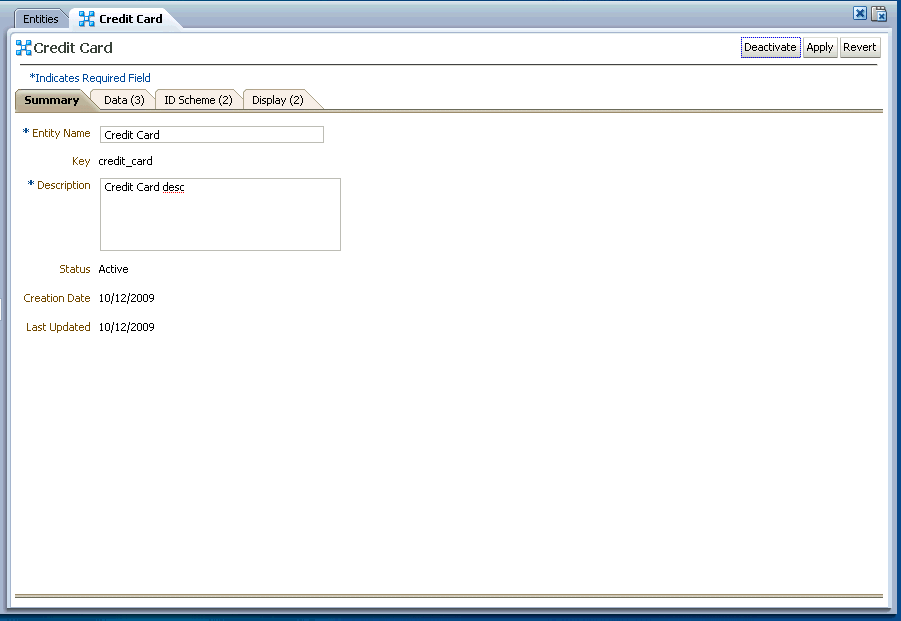Click the restore pane icon at top right

879,13
